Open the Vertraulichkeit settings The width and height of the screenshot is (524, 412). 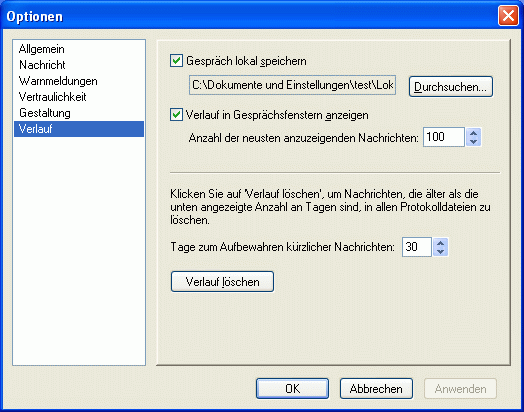click(79, 97)
